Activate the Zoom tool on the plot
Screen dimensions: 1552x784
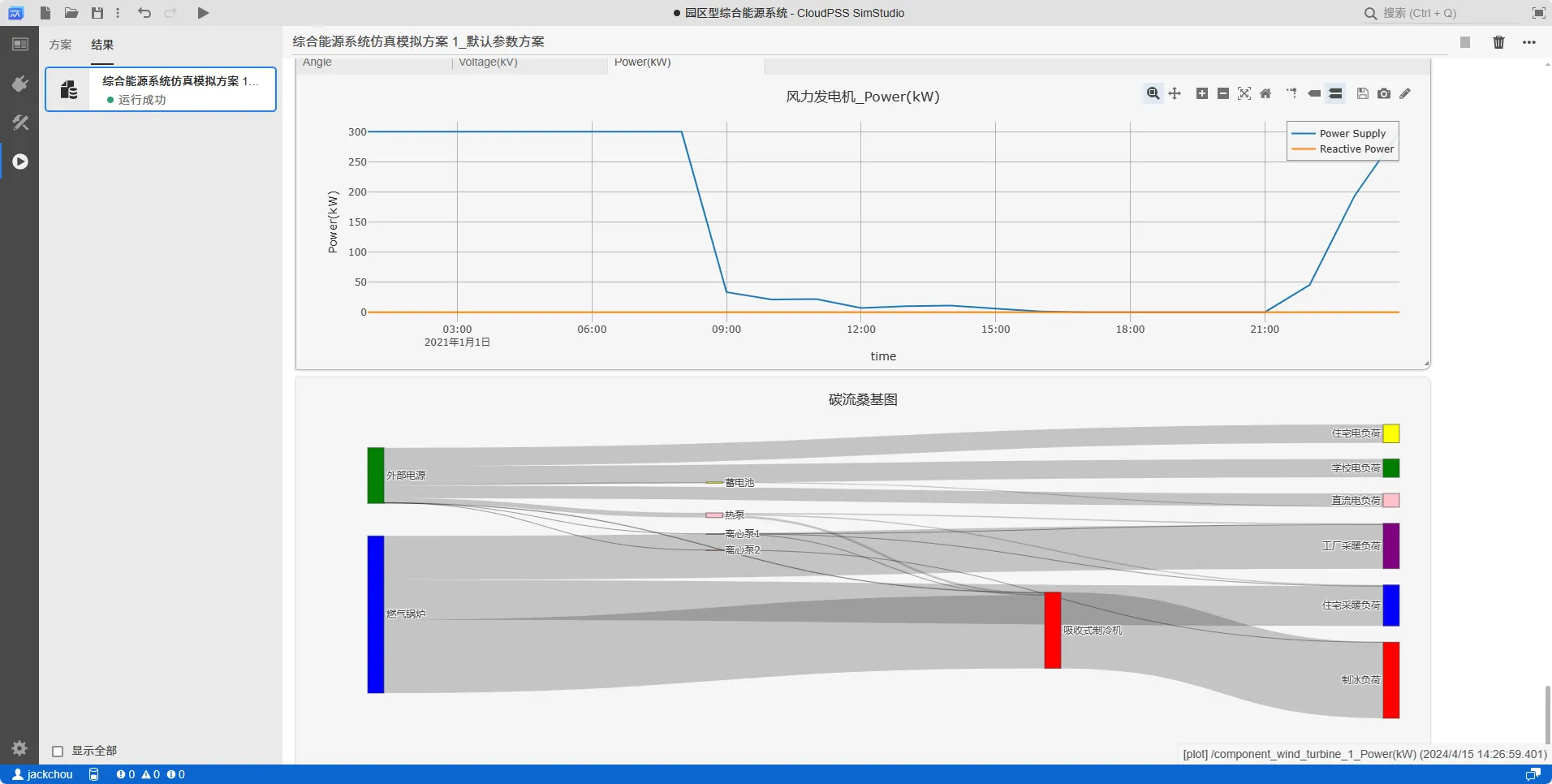1153,93
